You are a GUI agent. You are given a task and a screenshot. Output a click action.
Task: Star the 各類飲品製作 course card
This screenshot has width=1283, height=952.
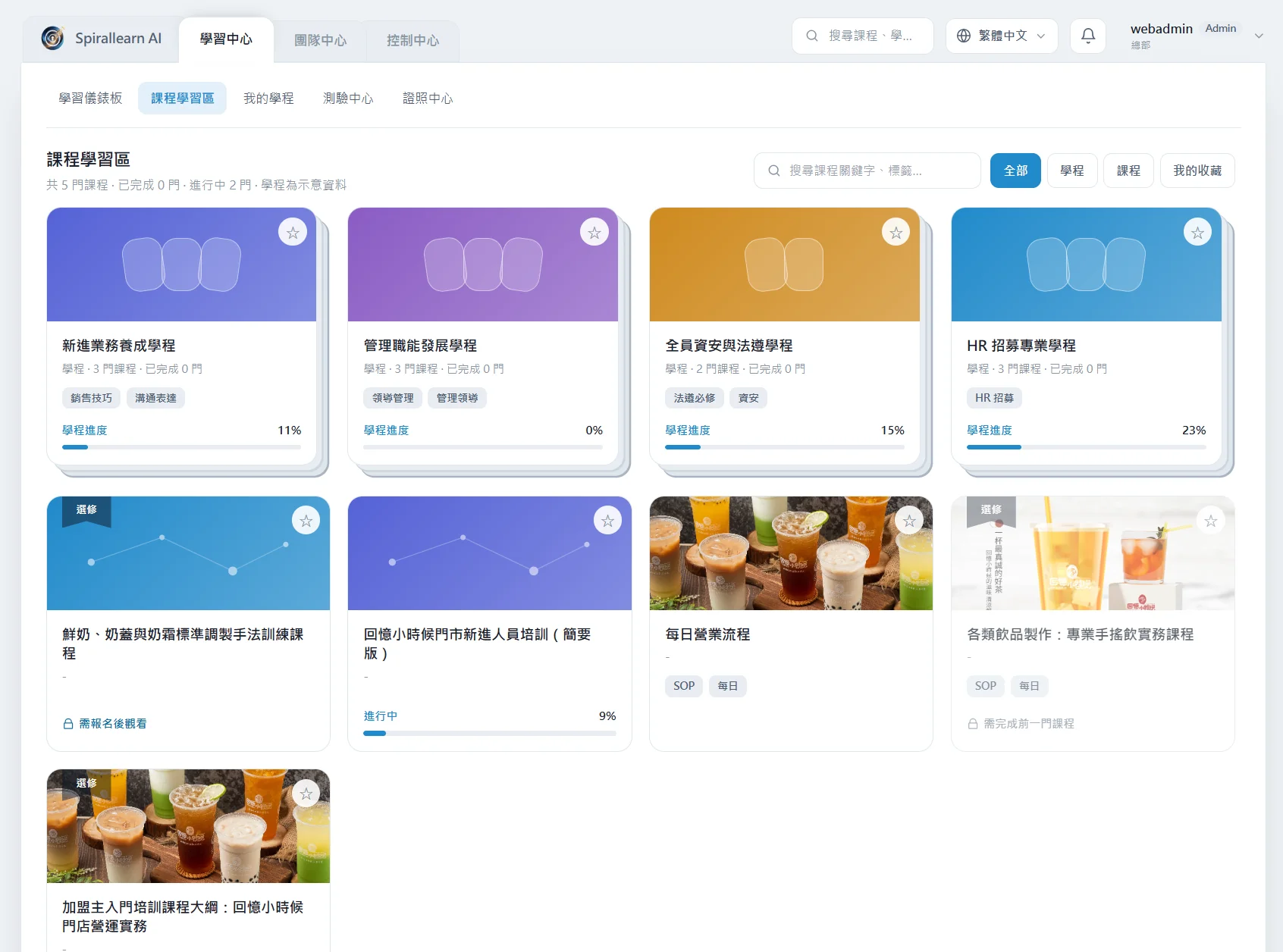(1211, 521)
